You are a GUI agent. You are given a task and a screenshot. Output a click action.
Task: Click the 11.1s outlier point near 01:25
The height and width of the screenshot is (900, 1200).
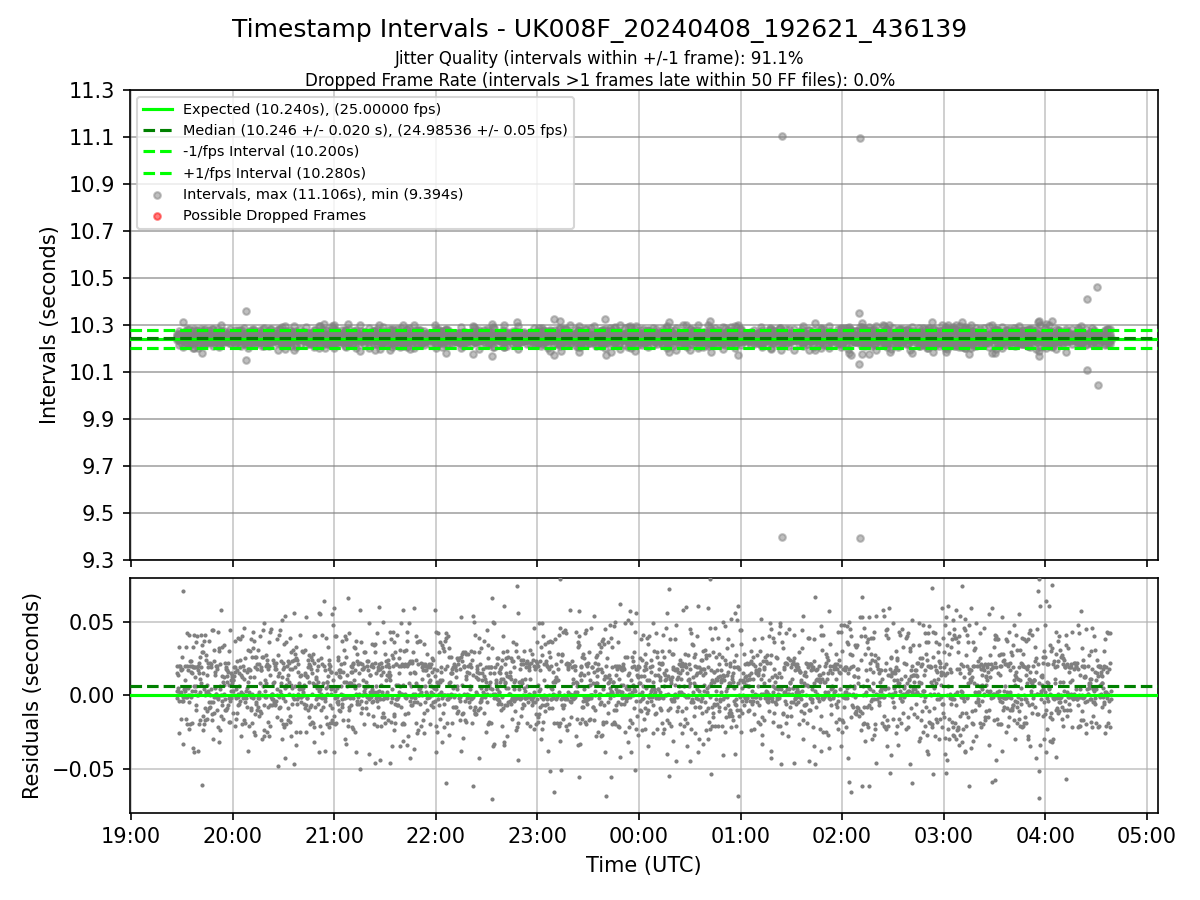point(782,136)
